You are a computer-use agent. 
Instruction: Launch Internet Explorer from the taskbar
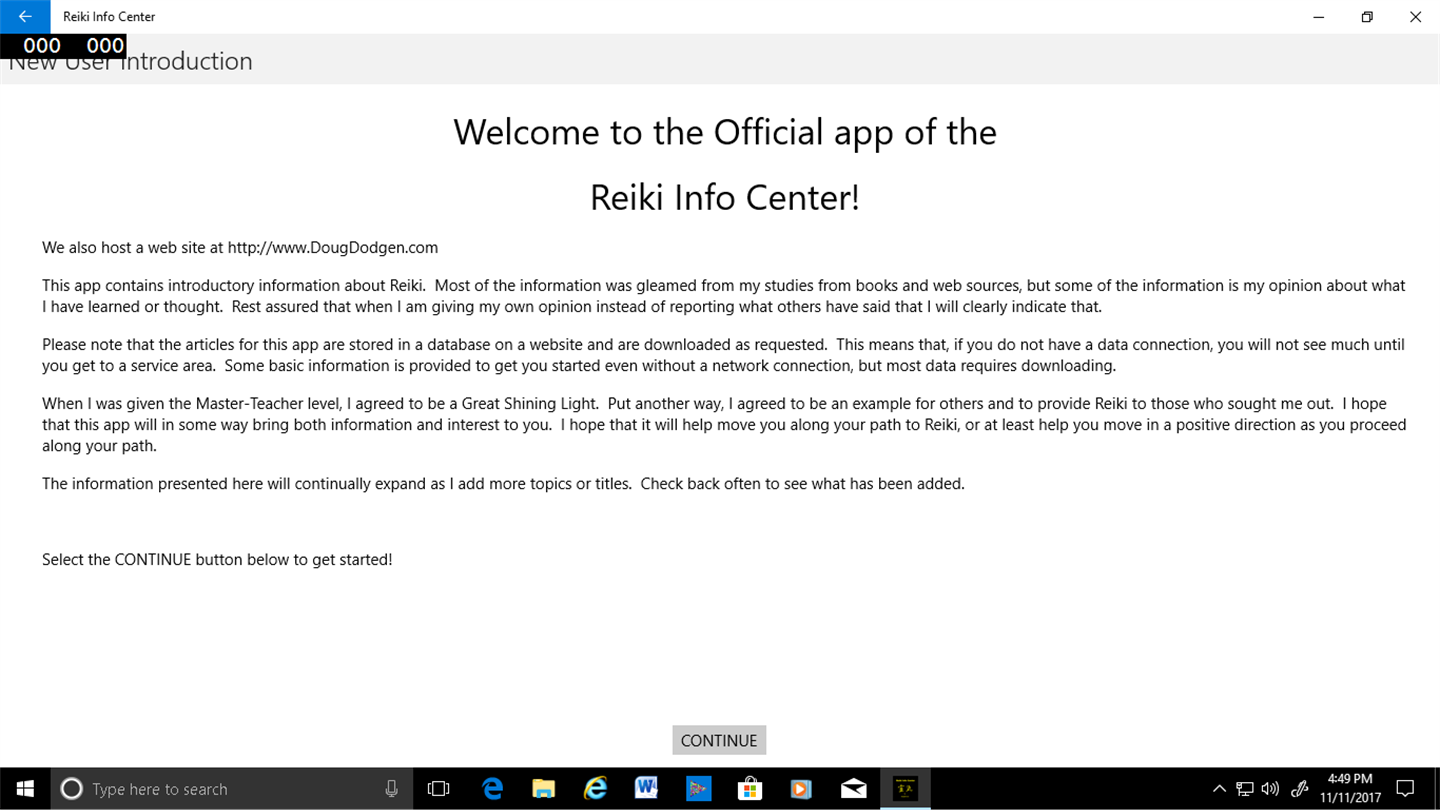coord(595,789)
